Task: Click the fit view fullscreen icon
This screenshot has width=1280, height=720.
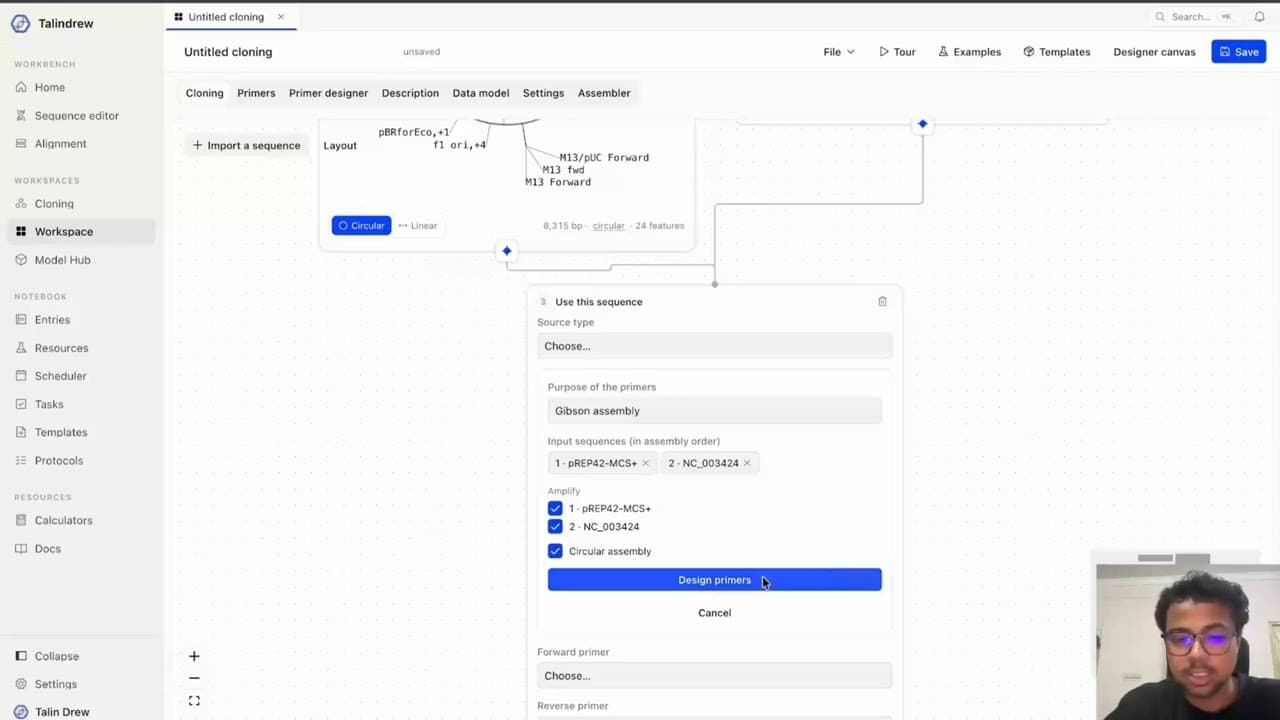Action: (x=194, y=701)
